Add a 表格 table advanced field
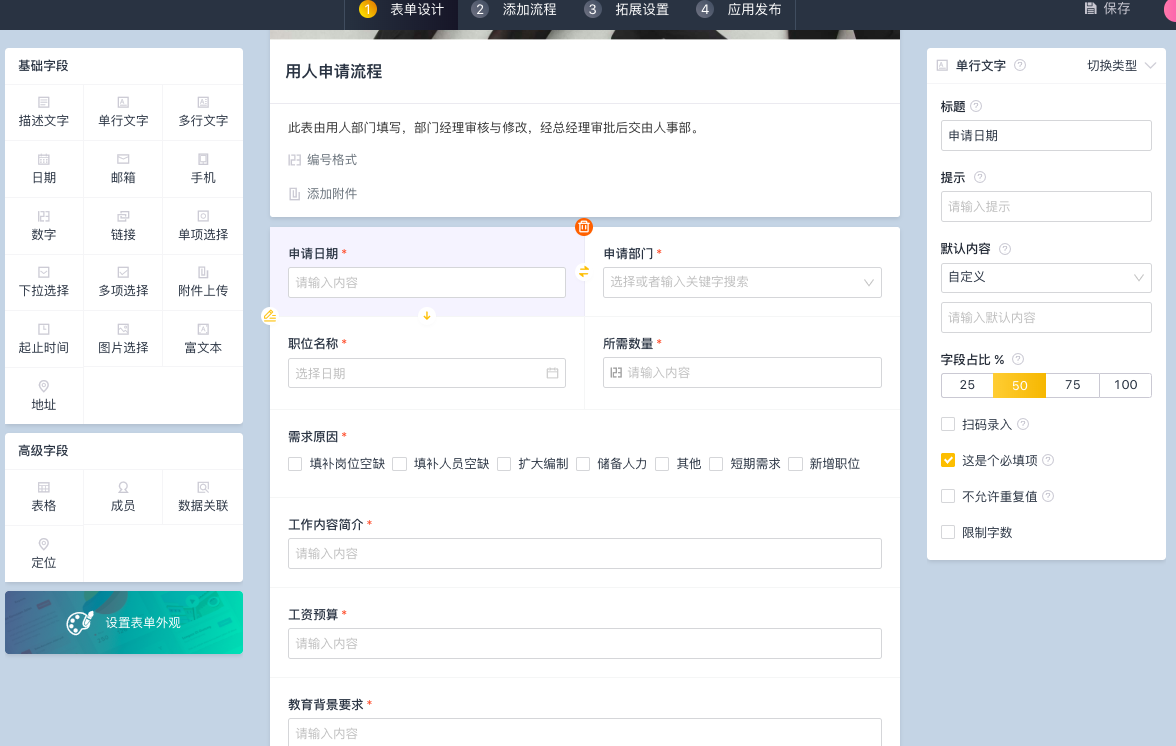Viewport: 1176px width, 746px height. (x=44, y=495)
